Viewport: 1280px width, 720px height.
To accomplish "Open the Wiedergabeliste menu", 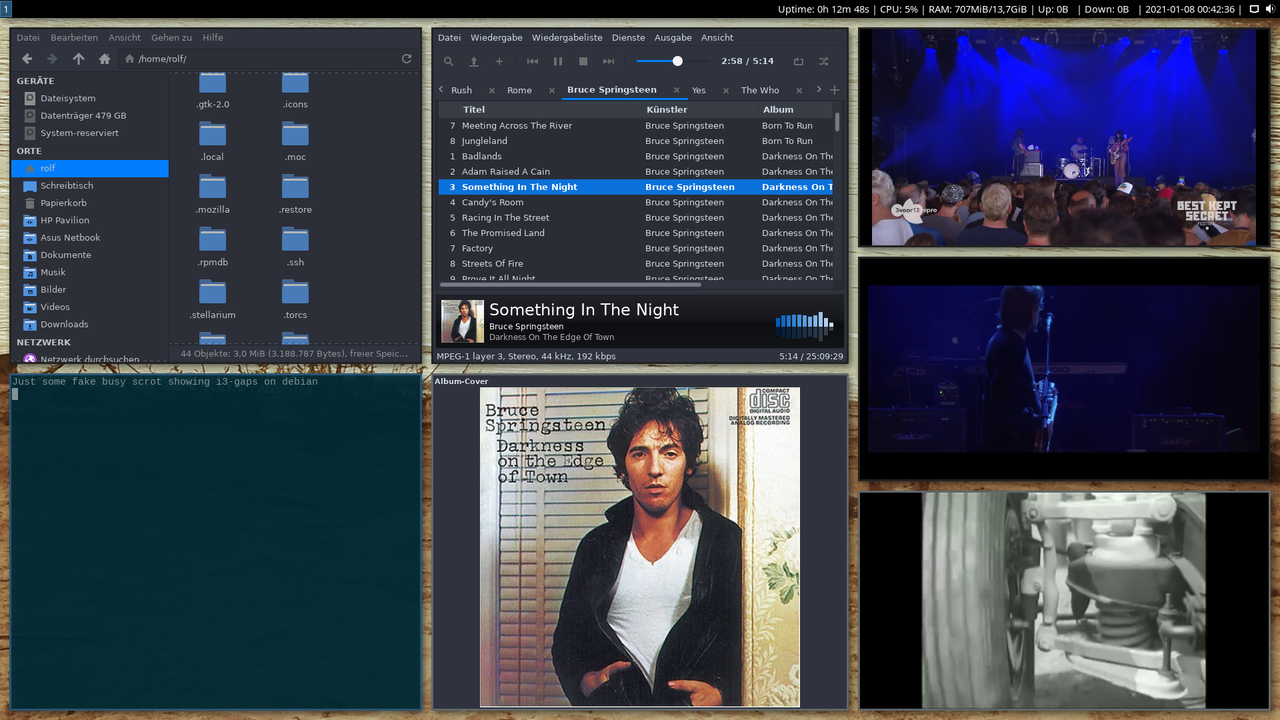I will (x=567, y=37).
